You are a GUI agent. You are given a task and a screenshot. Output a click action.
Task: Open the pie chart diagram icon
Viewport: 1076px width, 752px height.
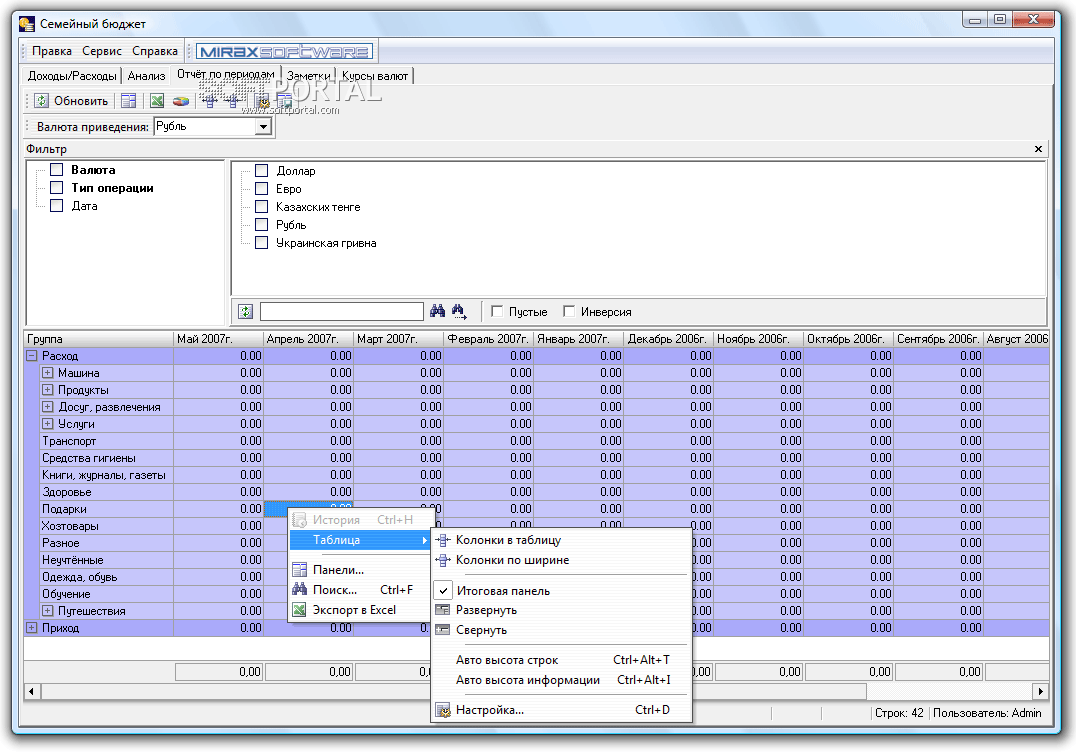pyautogui.click(x=181, y=101)
